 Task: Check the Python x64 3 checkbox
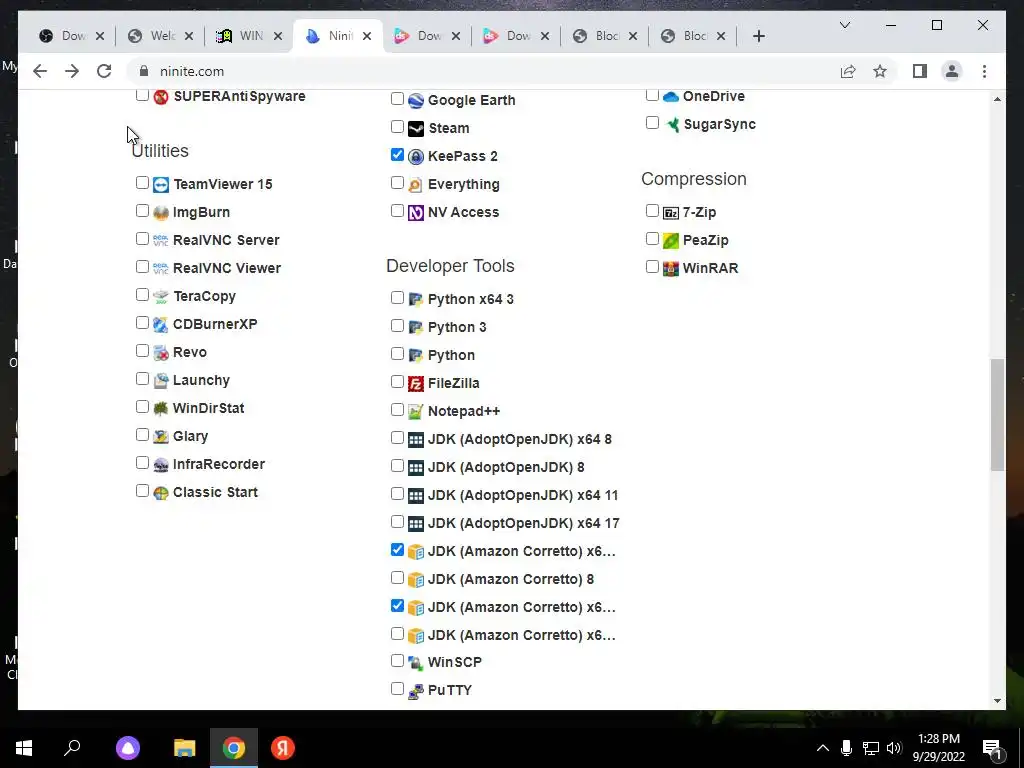[397, 298]
